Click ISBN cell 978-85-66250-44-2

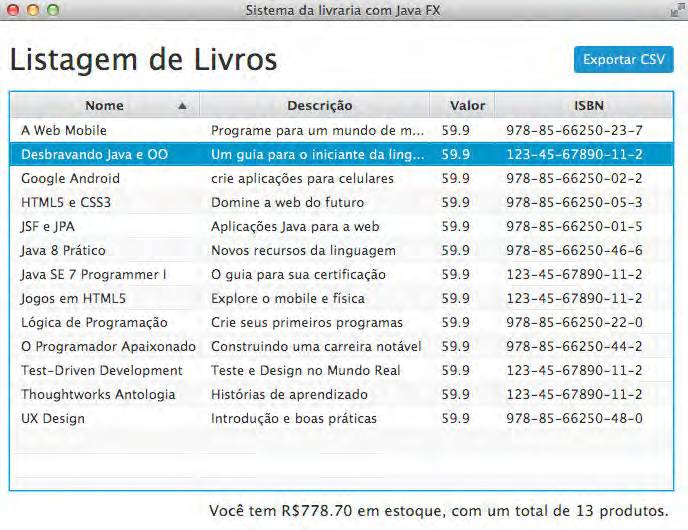574,346
